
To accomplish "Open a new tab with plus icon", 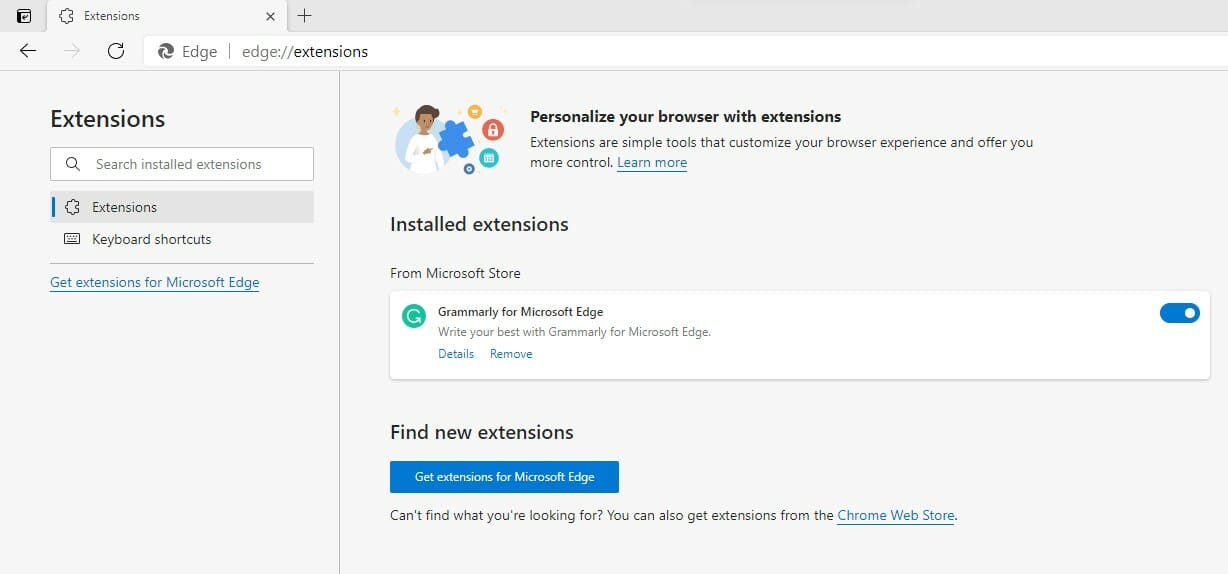I will (305, 16).
